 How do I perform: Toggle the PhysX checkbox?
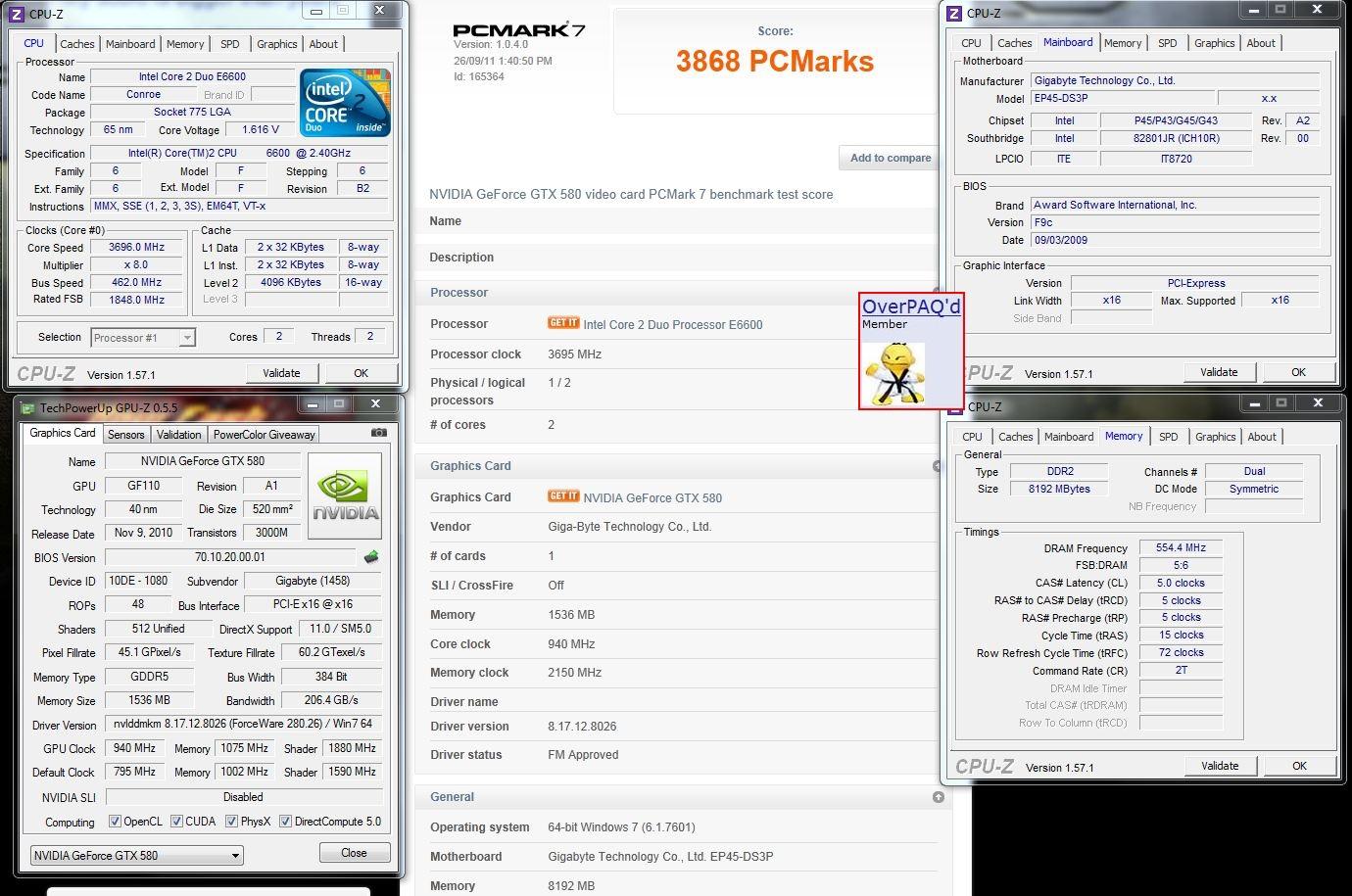tap(231, 822)
